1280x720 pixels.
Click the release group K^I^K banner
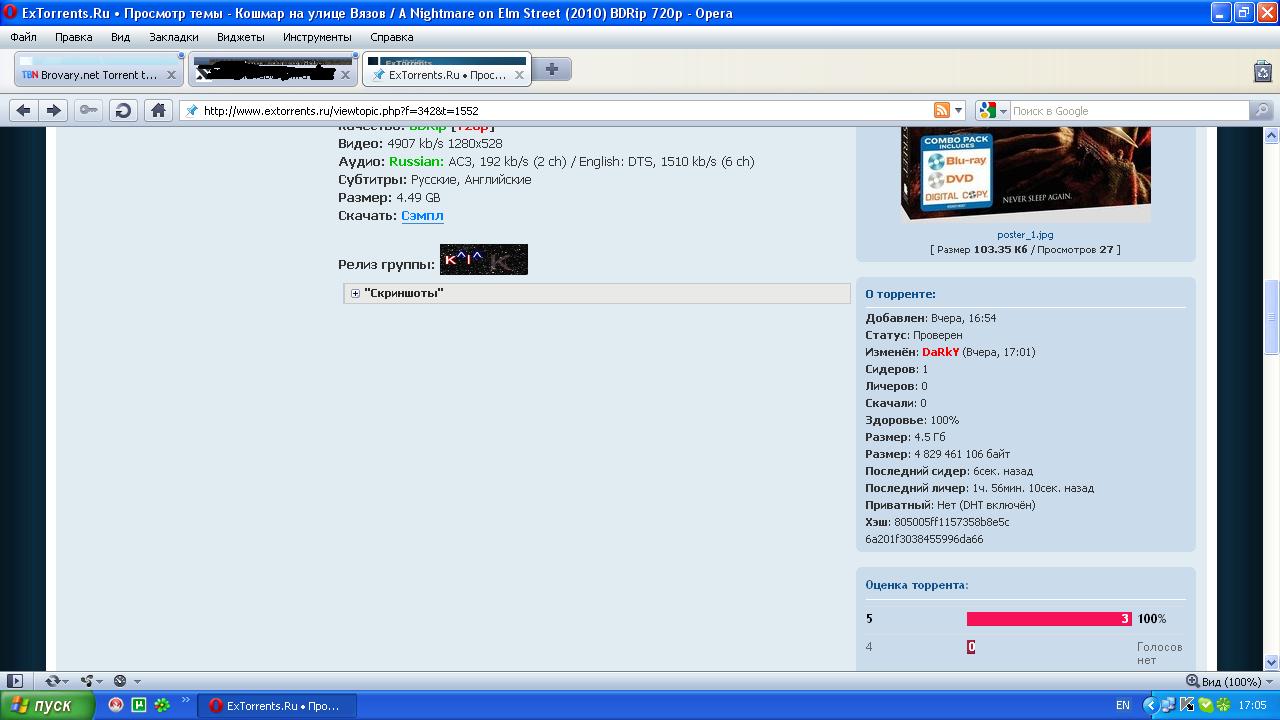pyautogui.click(x=484, y=259)
